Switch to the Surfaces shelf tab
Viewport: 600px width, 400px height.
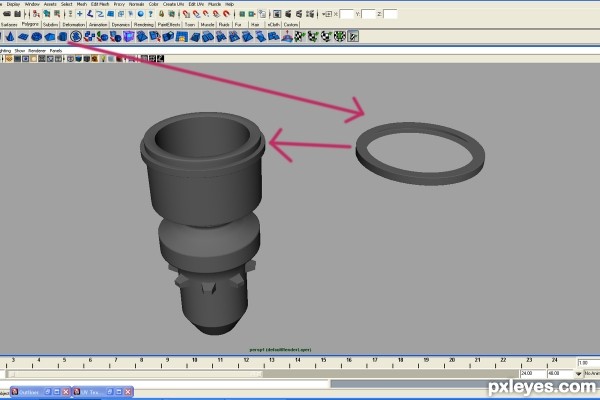tap(9, 24)
